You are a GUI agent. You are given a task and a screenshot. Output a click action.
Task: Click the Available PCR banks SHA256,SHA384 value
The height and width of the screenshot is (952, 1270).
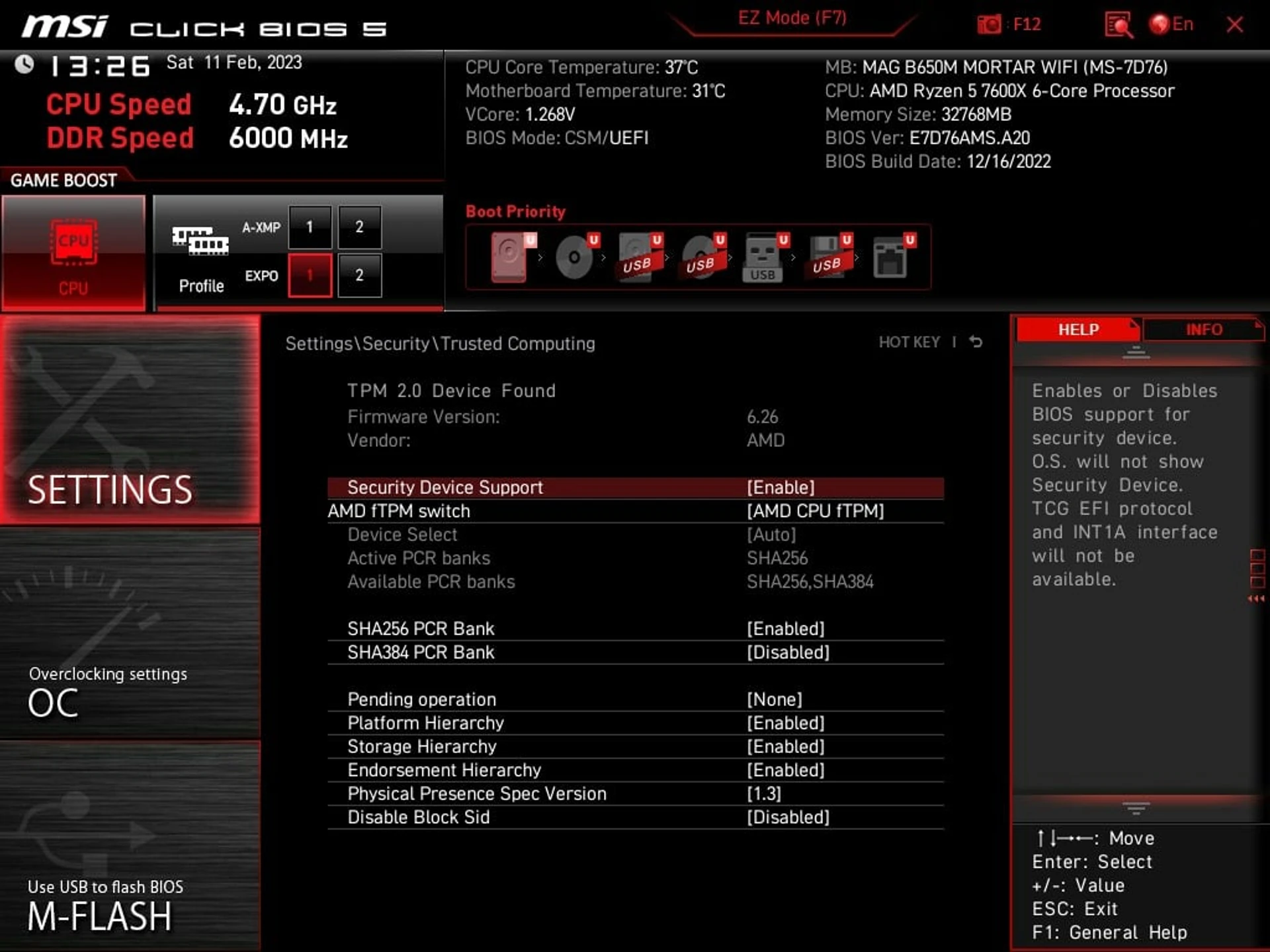(810, 582)
